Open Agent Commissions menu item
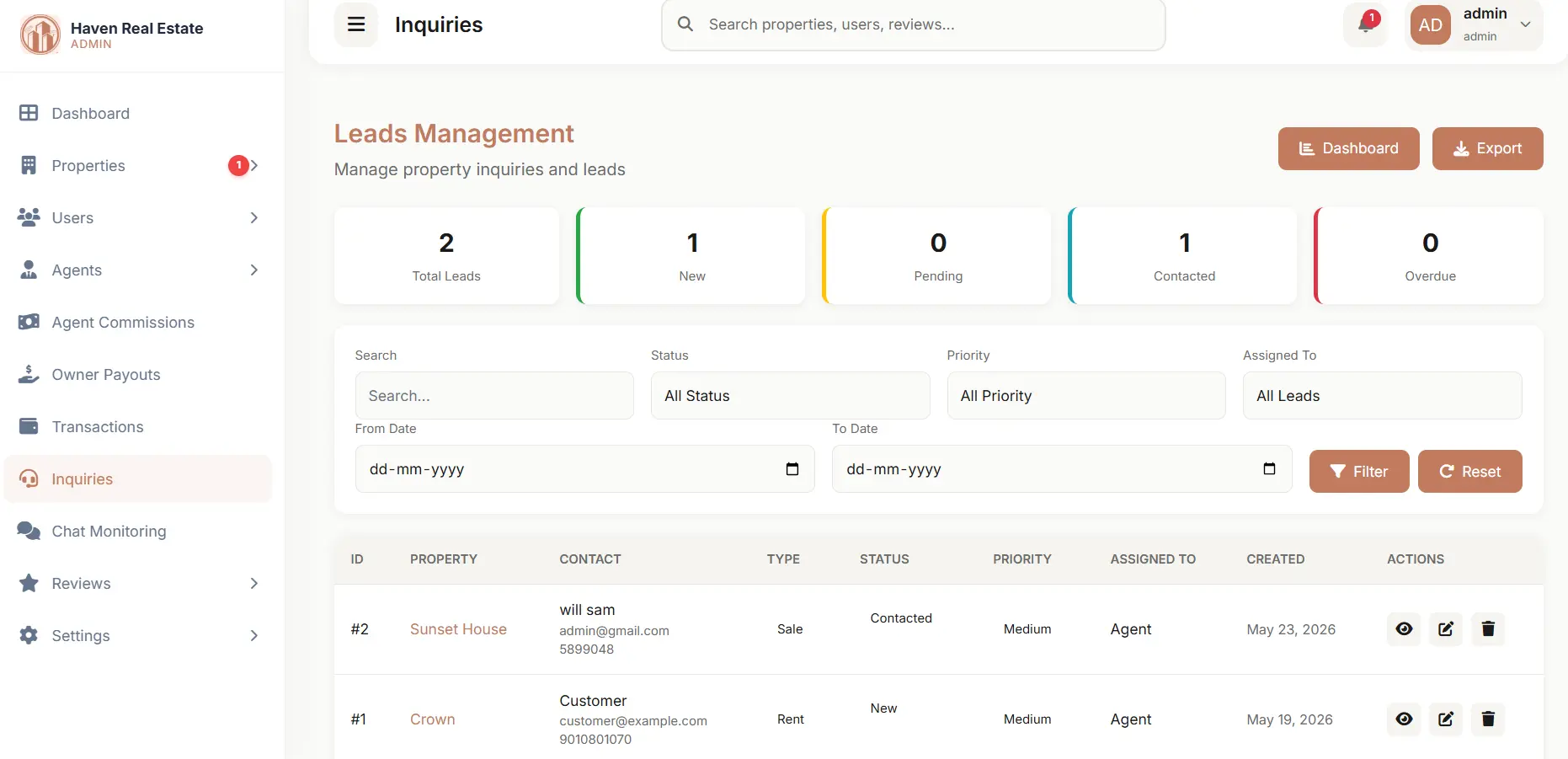 [x=138, y=322]
